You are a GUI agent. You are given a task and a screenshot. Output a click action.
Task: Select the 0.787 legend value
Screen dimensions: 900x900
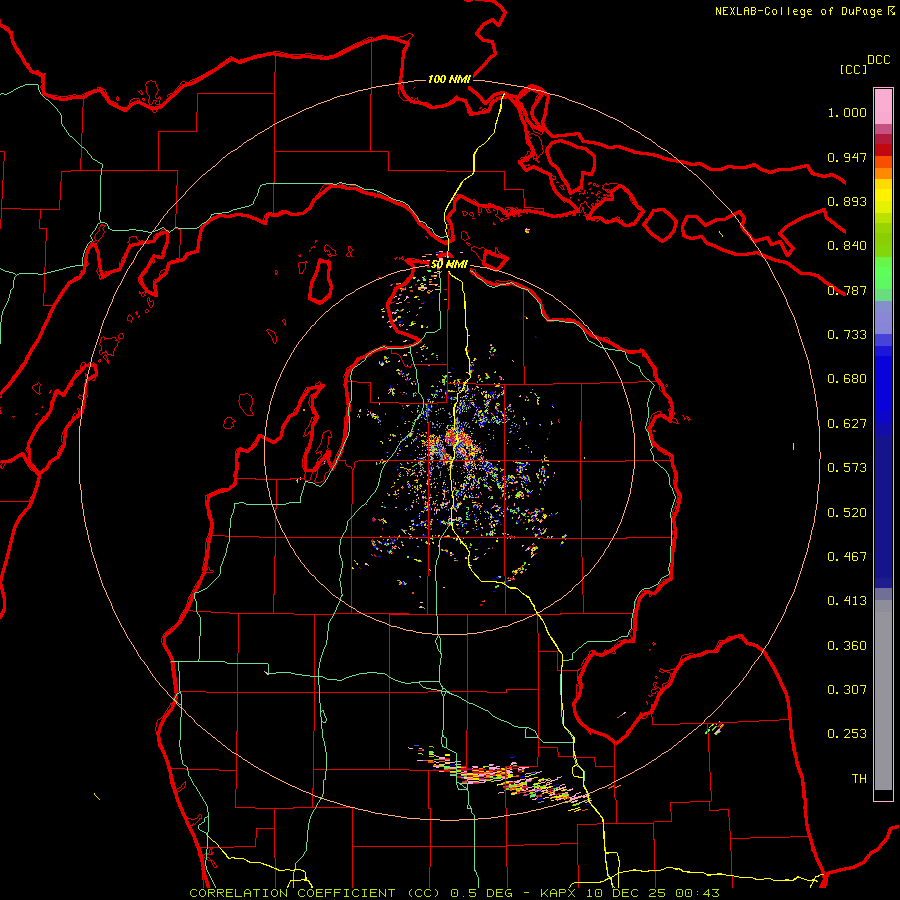point(847,290)
